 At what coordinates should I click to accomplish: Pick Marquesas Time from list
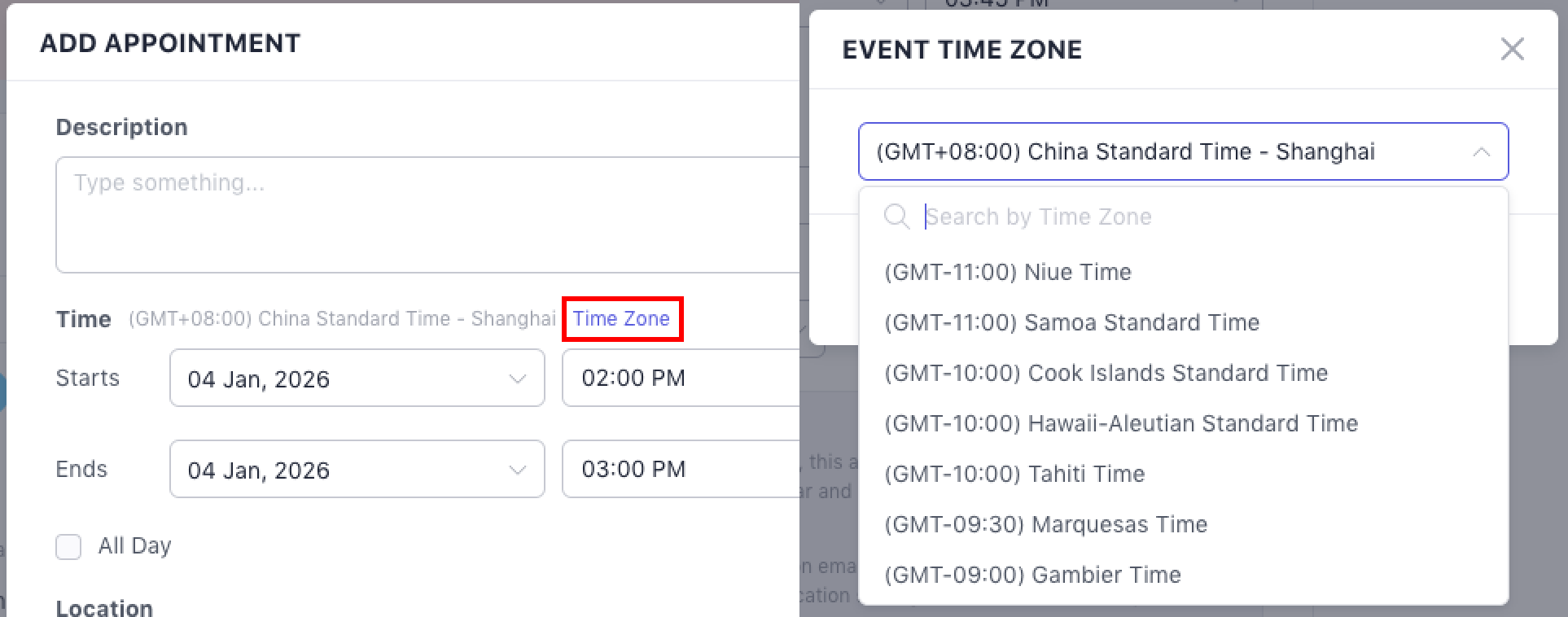(1045, 524)
